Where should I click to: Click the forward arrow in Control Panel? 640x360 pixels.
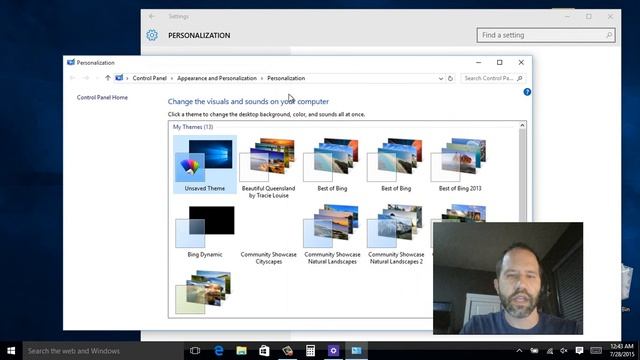pos(86,78)
